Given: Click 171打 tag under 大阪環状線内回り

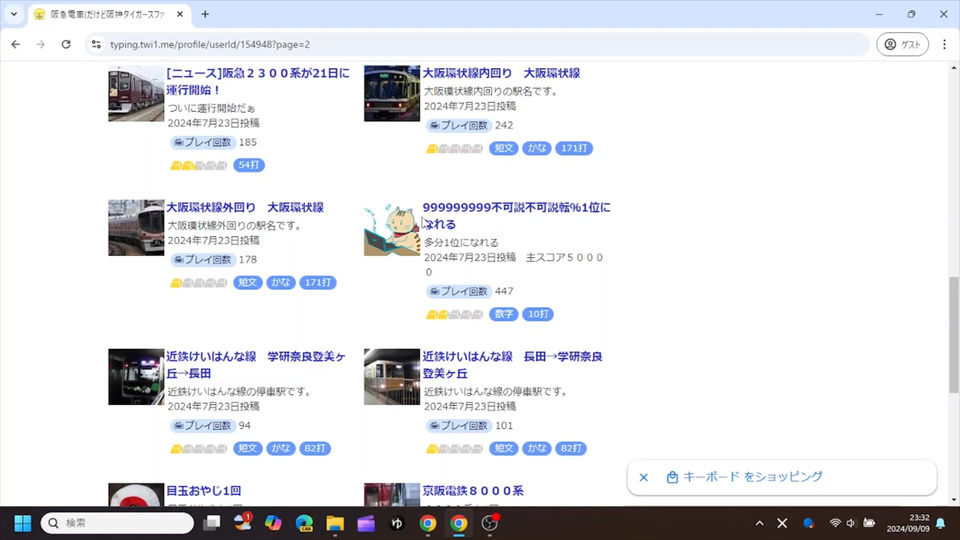Looking at the screenshot, I should (574, 148).
